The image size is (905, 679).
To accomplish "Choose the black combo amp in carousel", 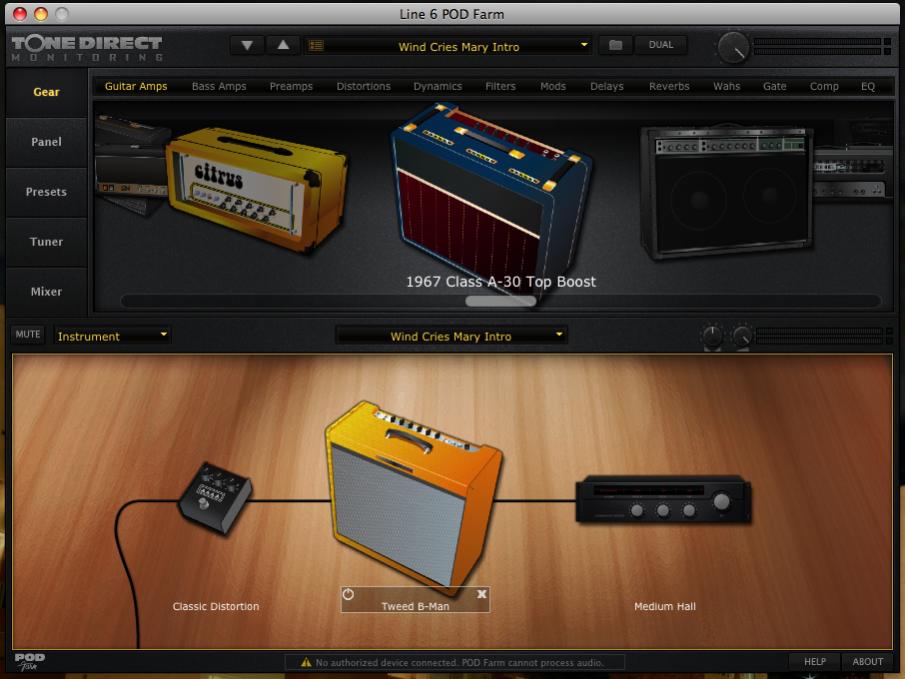I will [x=727, y=192].
